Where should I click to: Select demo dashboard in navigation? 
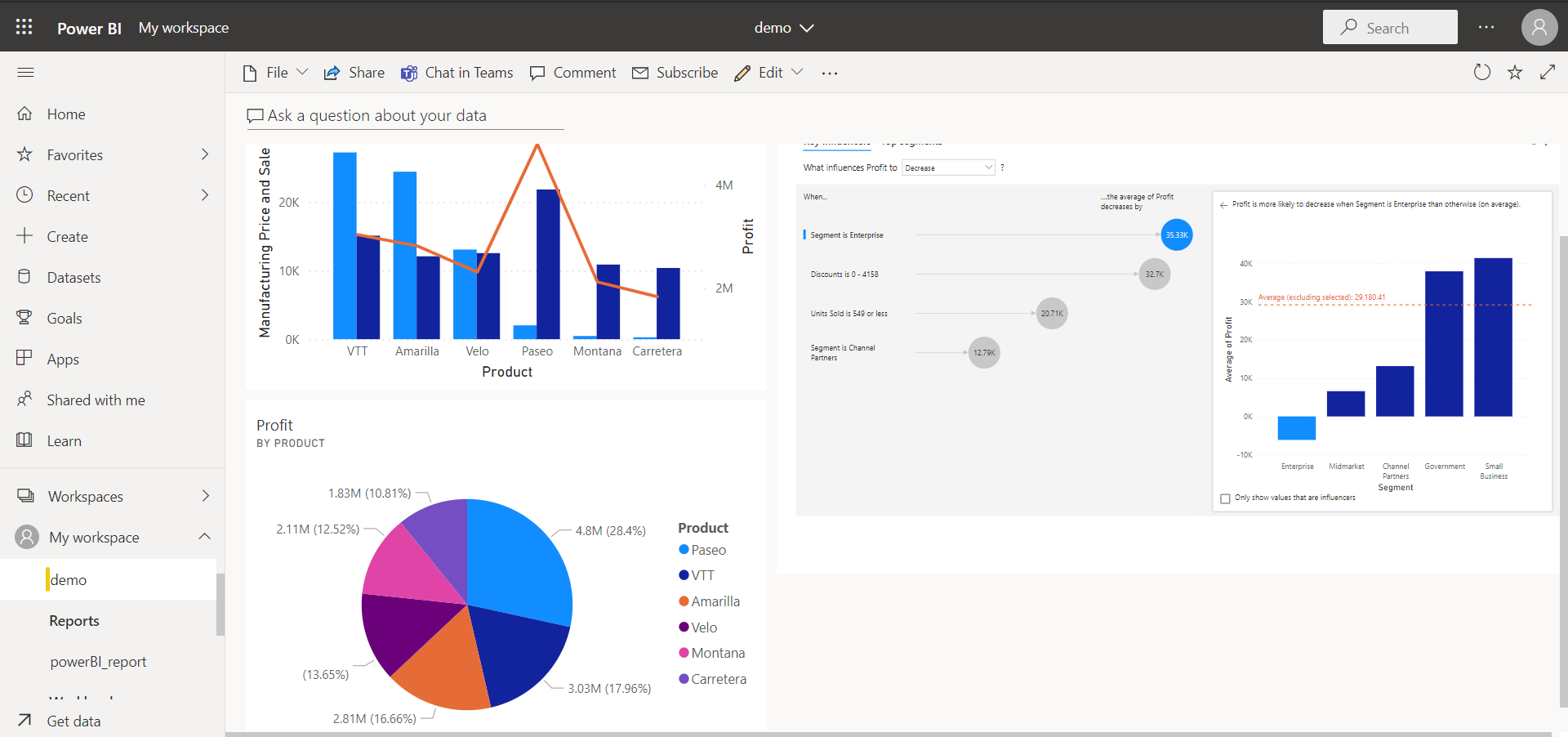click(x=108, y=579)
